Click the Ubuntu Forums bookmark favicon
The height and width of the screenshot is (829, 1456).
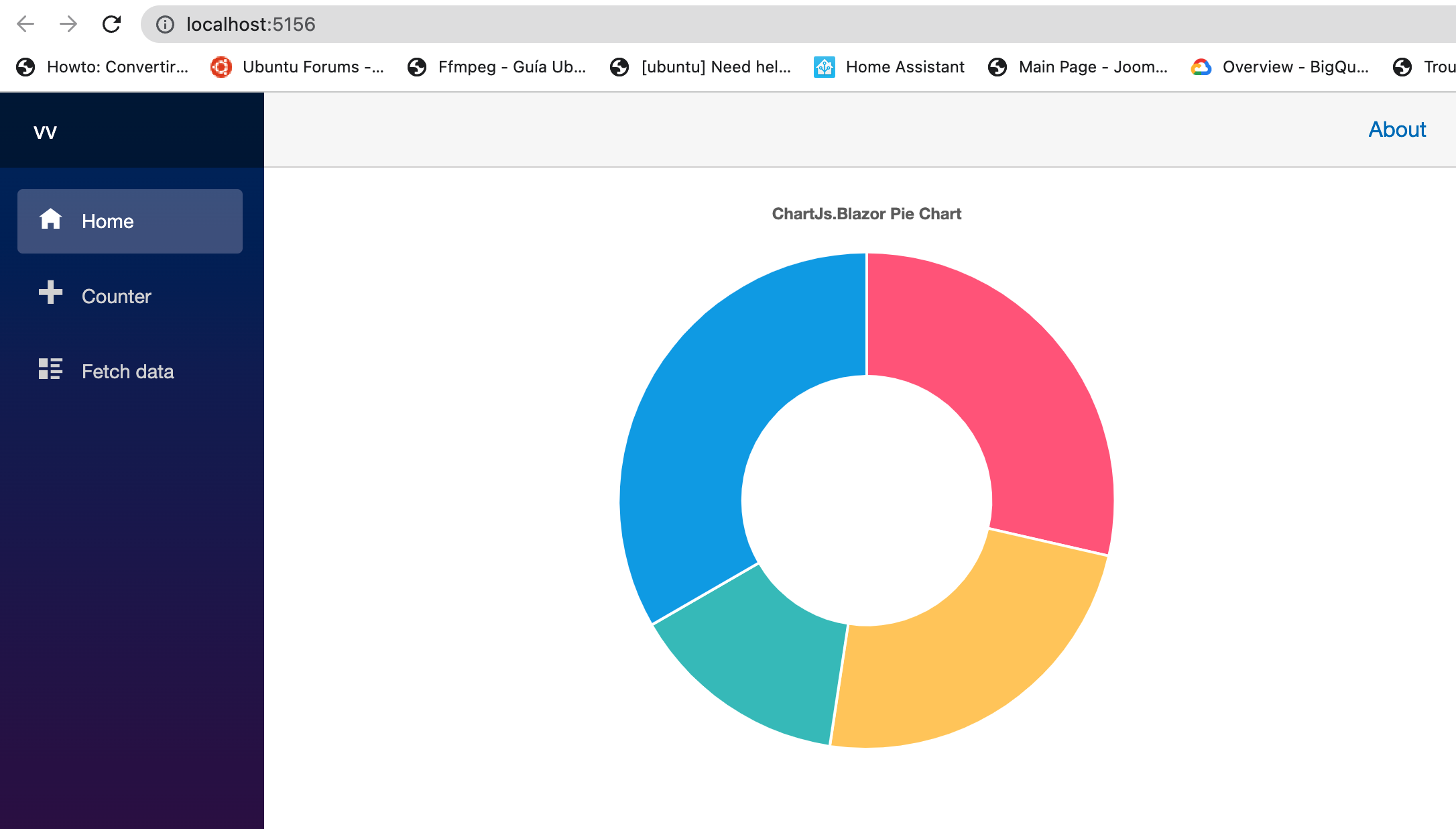click(221, 67)
